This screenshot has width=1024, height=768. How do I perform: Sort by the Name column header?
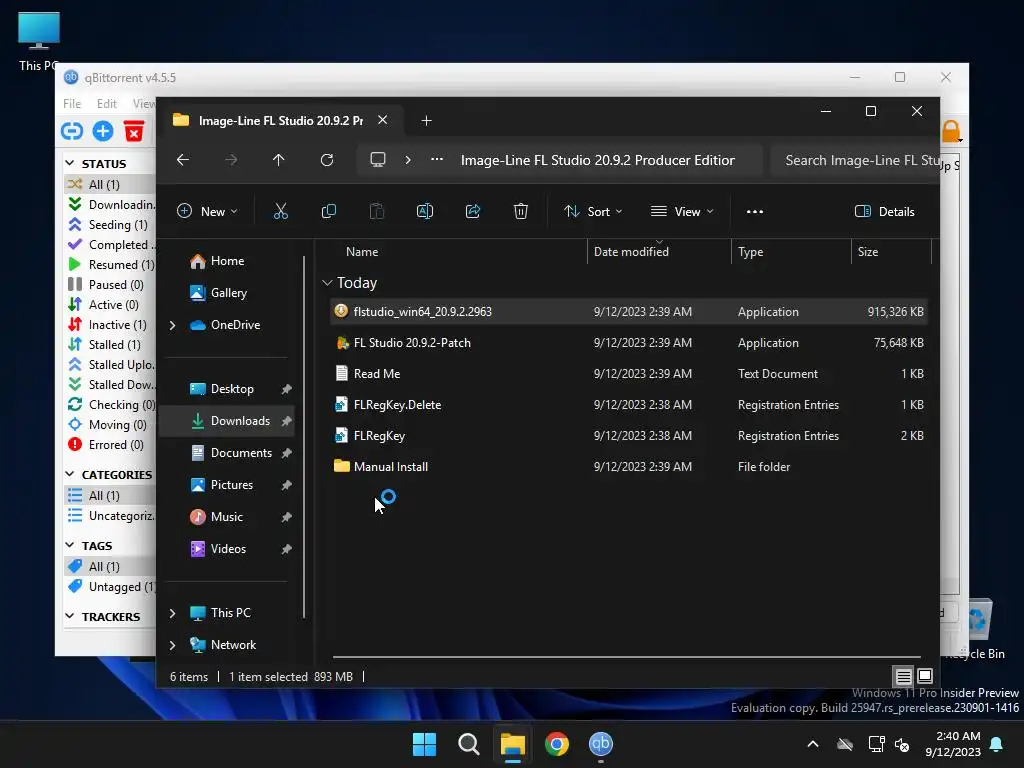point(362,251)
